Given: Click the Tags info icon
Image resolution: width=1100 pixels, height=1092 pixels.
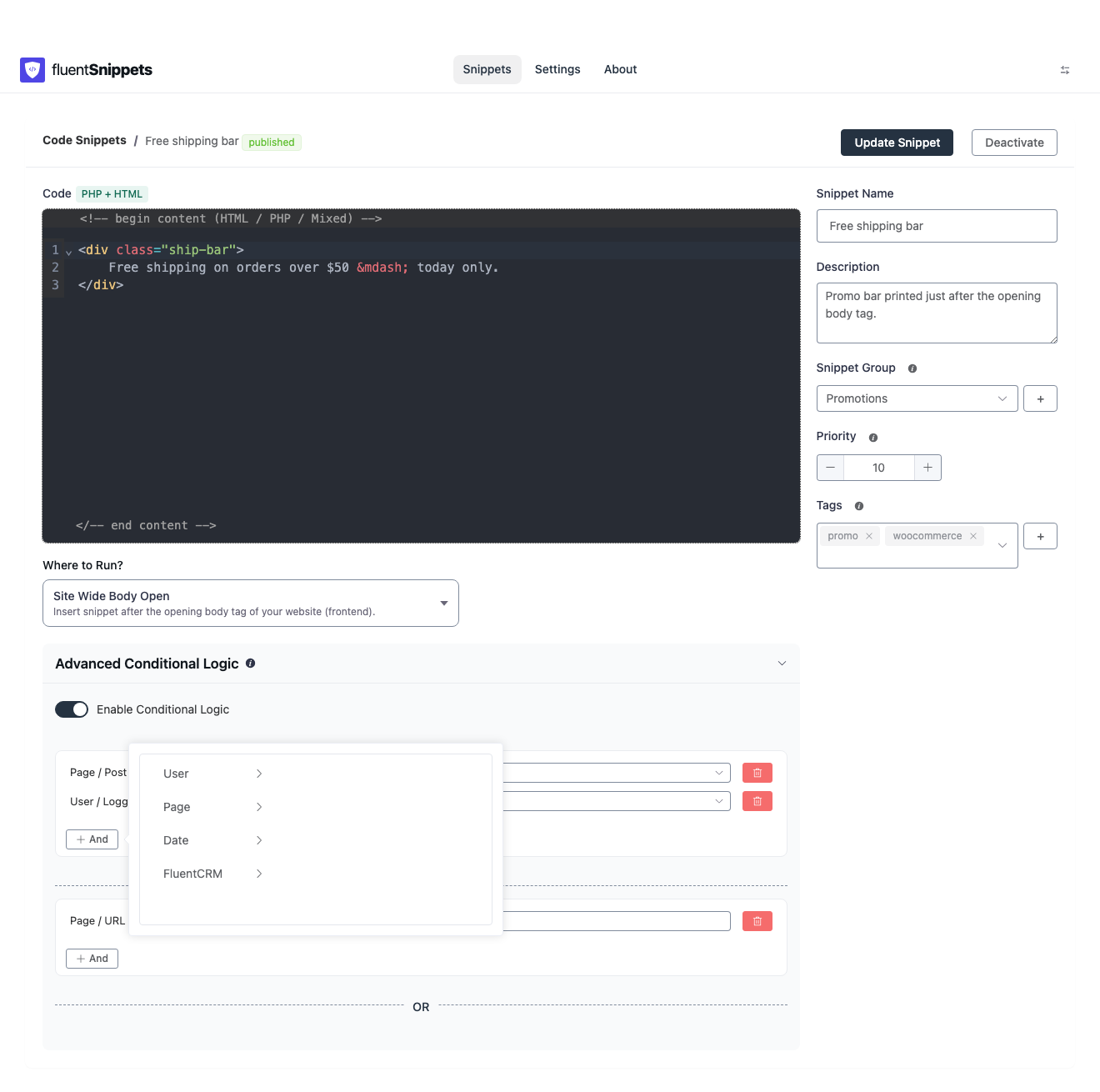Looking at the screenshot, I should pyautogui.click(x=859, y=506).
